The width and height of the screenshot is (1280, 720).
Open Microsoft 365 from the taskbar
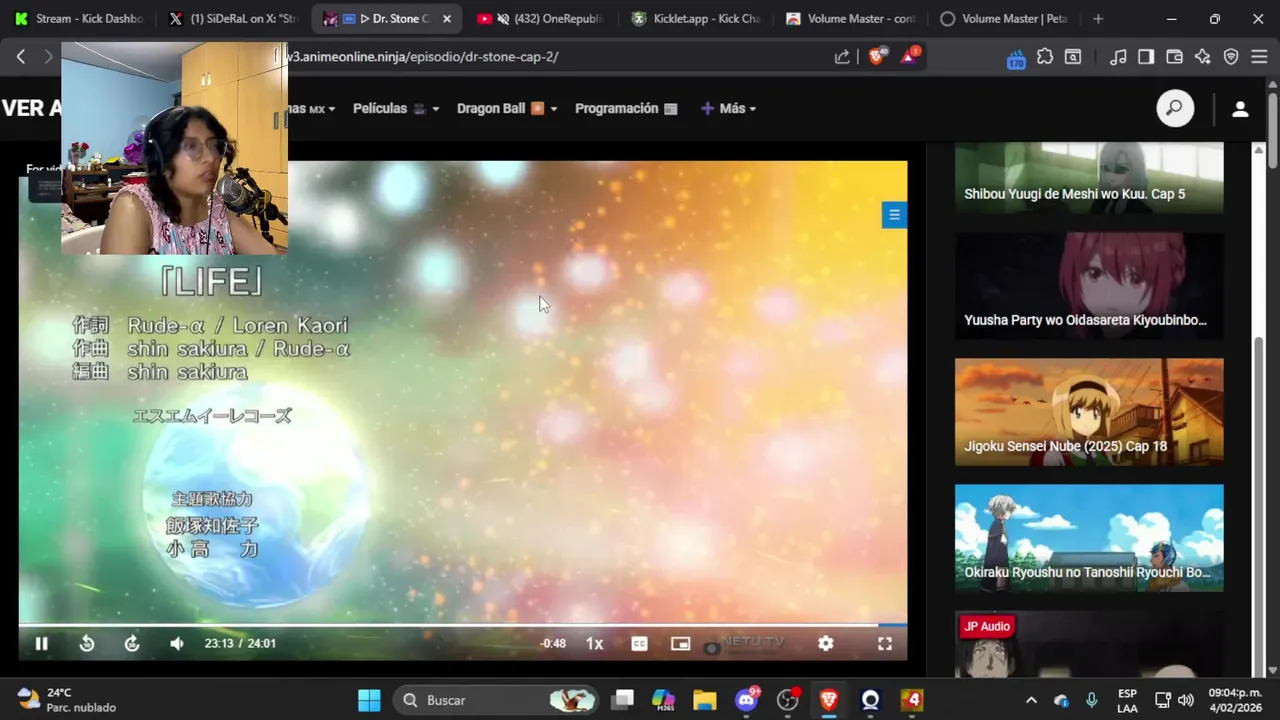coord(663,700)
